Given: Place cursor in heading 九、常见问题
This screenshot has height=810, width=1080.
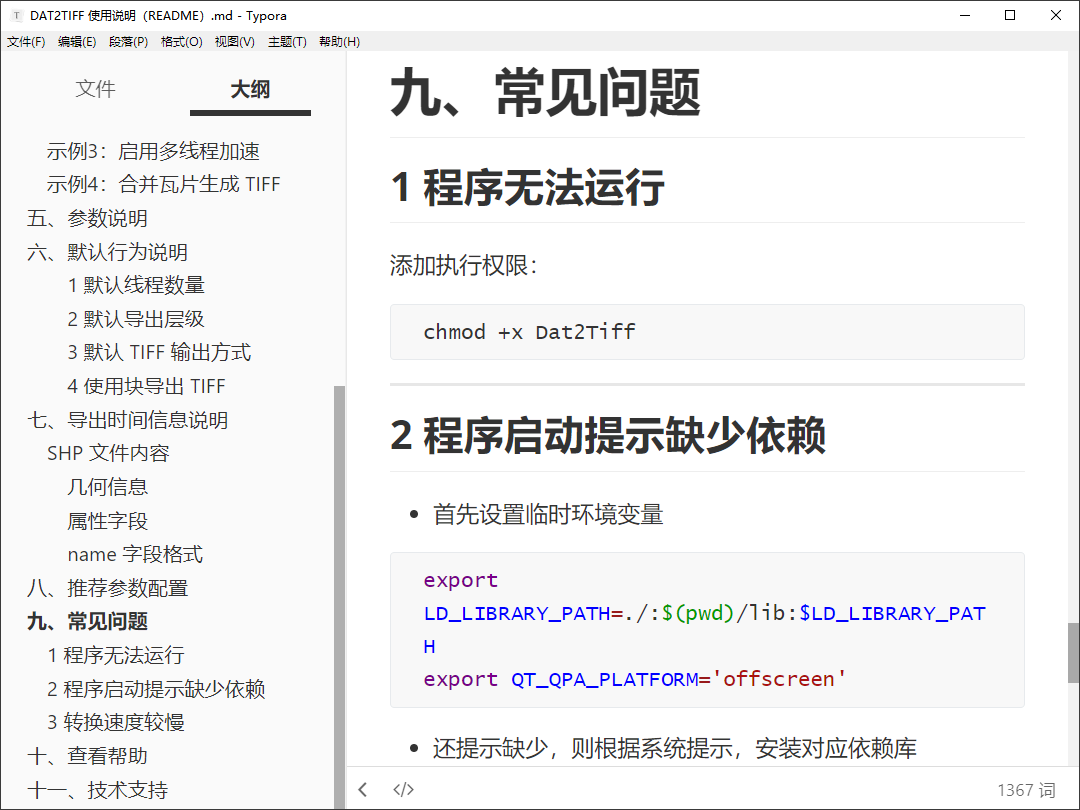Looking at the screenshot, I should 545,93.
